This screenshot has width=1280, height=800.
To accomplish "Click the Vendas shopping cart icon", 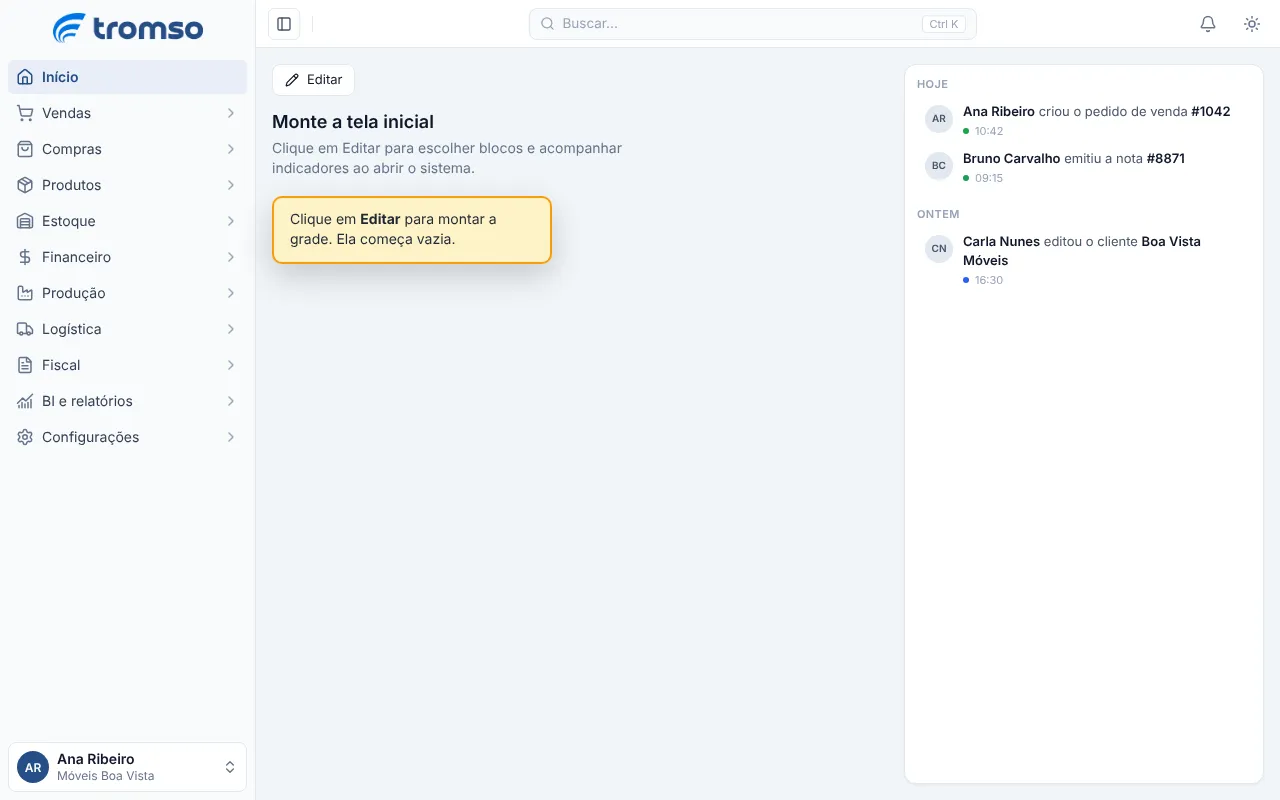I will pyautogui.click(x=25, y=113).
